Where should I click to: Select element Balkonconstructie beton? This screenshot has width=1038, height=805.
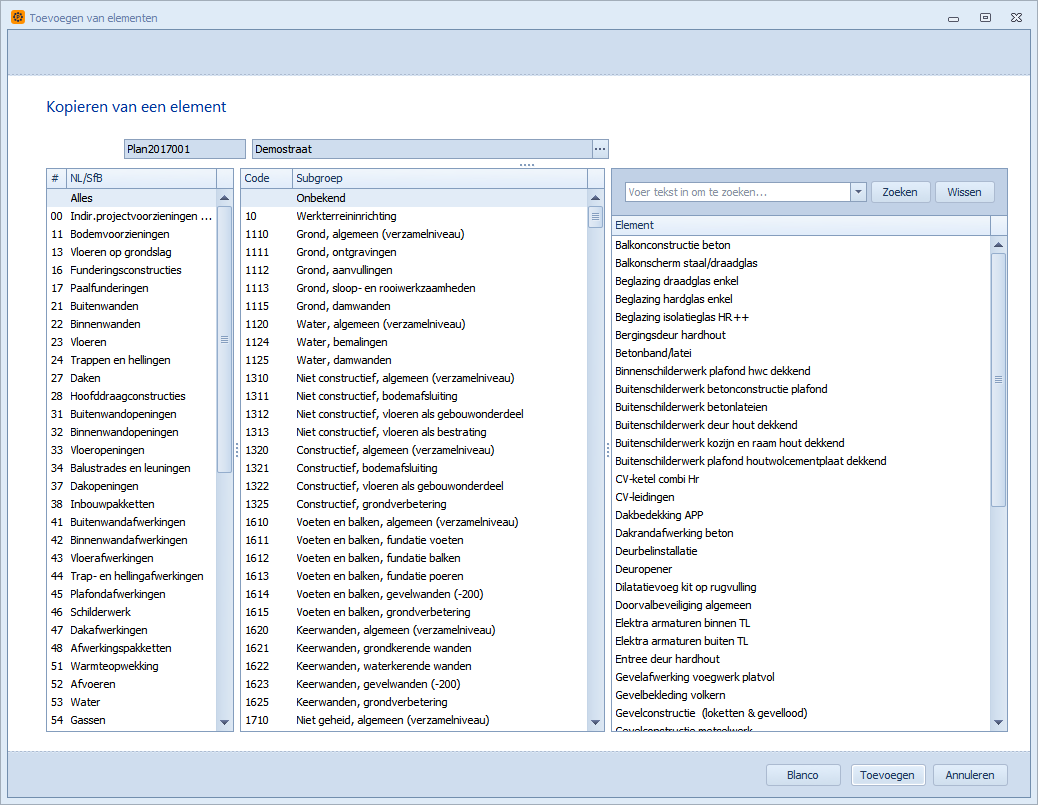pyautogui.click(x=801, y=245)
